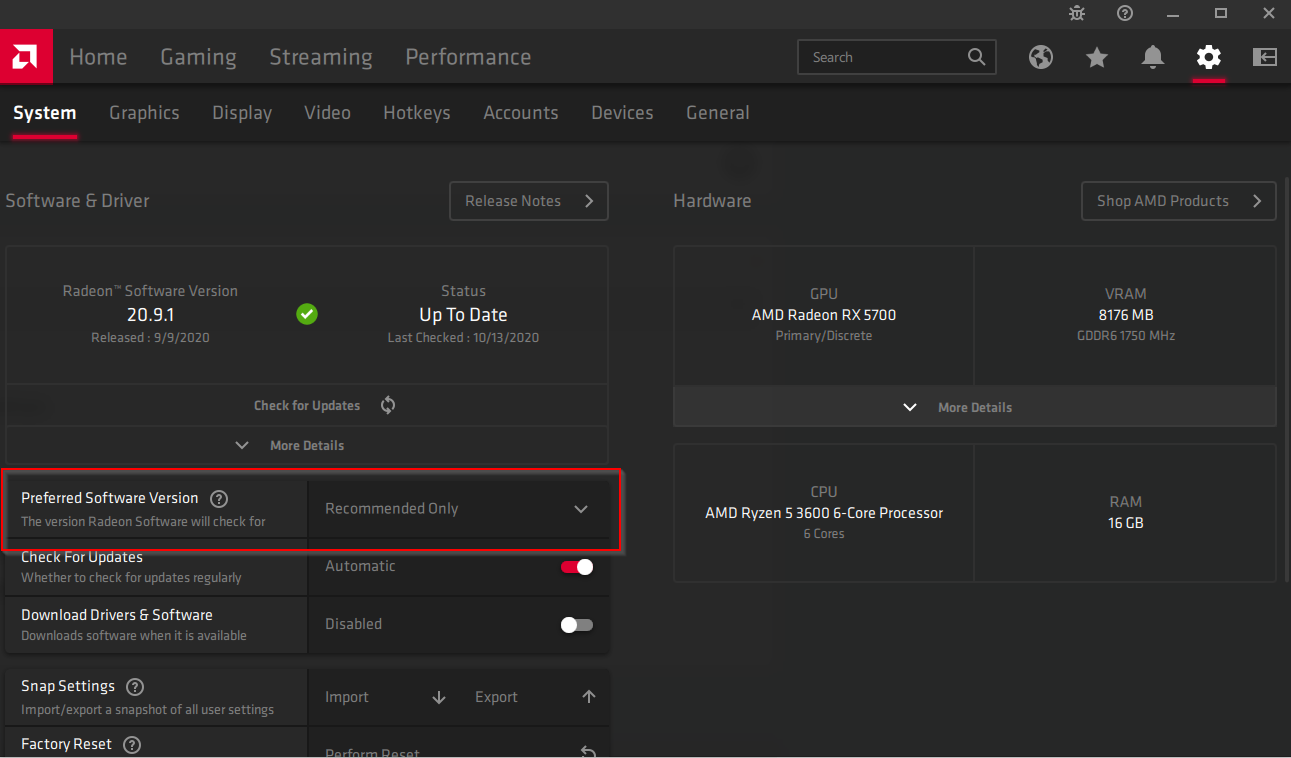
Task: Click the AMD Radeon RX 5700 GPU text
Action: 824,315
